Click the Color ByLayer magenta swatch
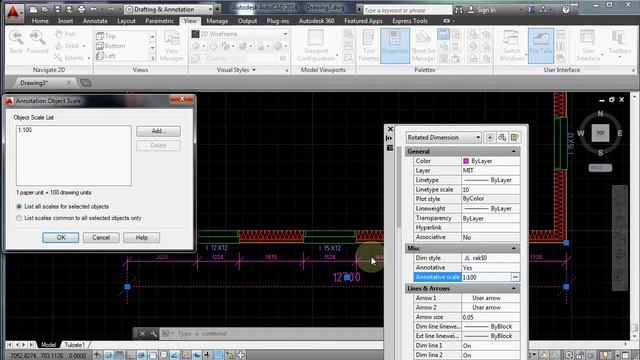The height and width of the screenshot is (360, 640). pyautogui.click(x=466, y=161)
